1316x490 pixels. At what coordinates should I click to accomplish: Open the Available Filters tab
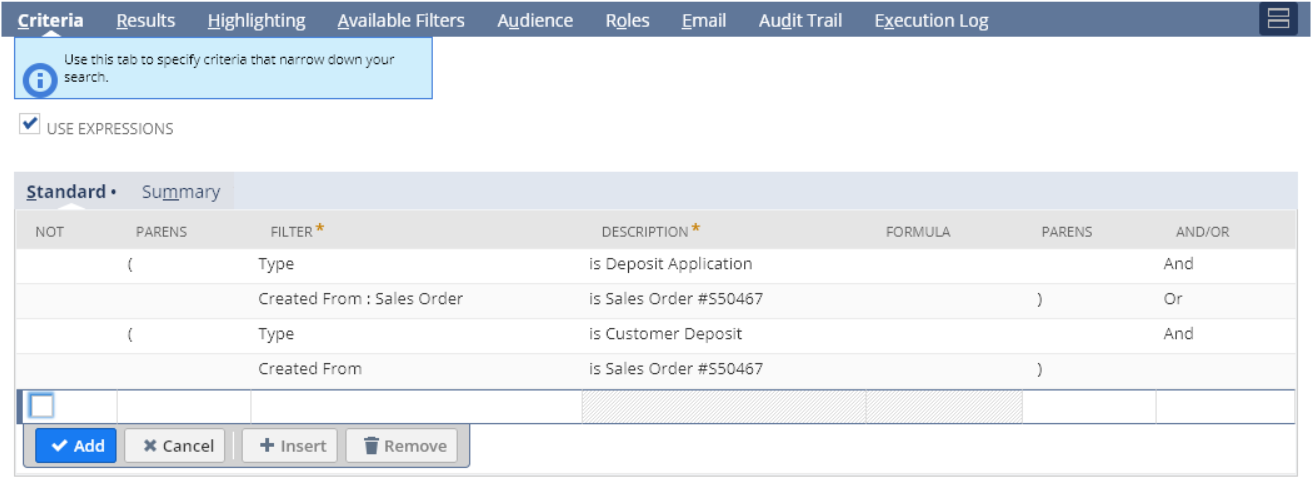tap(400, 20)
